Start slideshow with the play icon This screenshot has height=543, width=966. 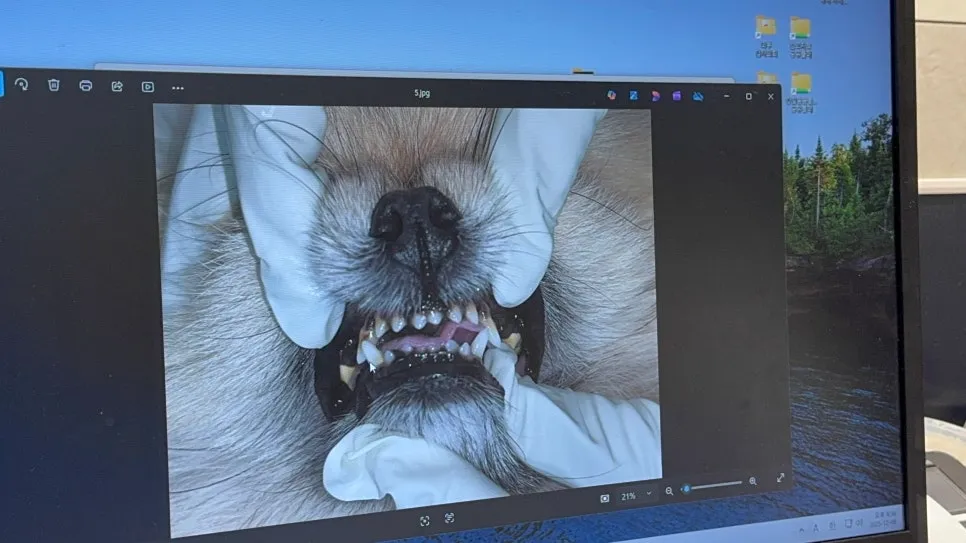point(148,87)
